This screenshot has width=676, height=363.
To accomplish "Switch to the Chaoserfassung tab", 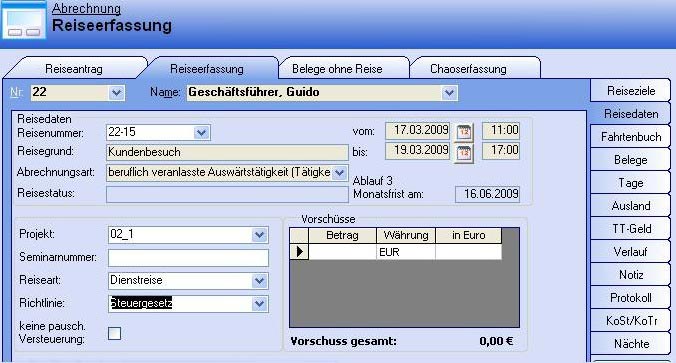I will tap(468, 69).
